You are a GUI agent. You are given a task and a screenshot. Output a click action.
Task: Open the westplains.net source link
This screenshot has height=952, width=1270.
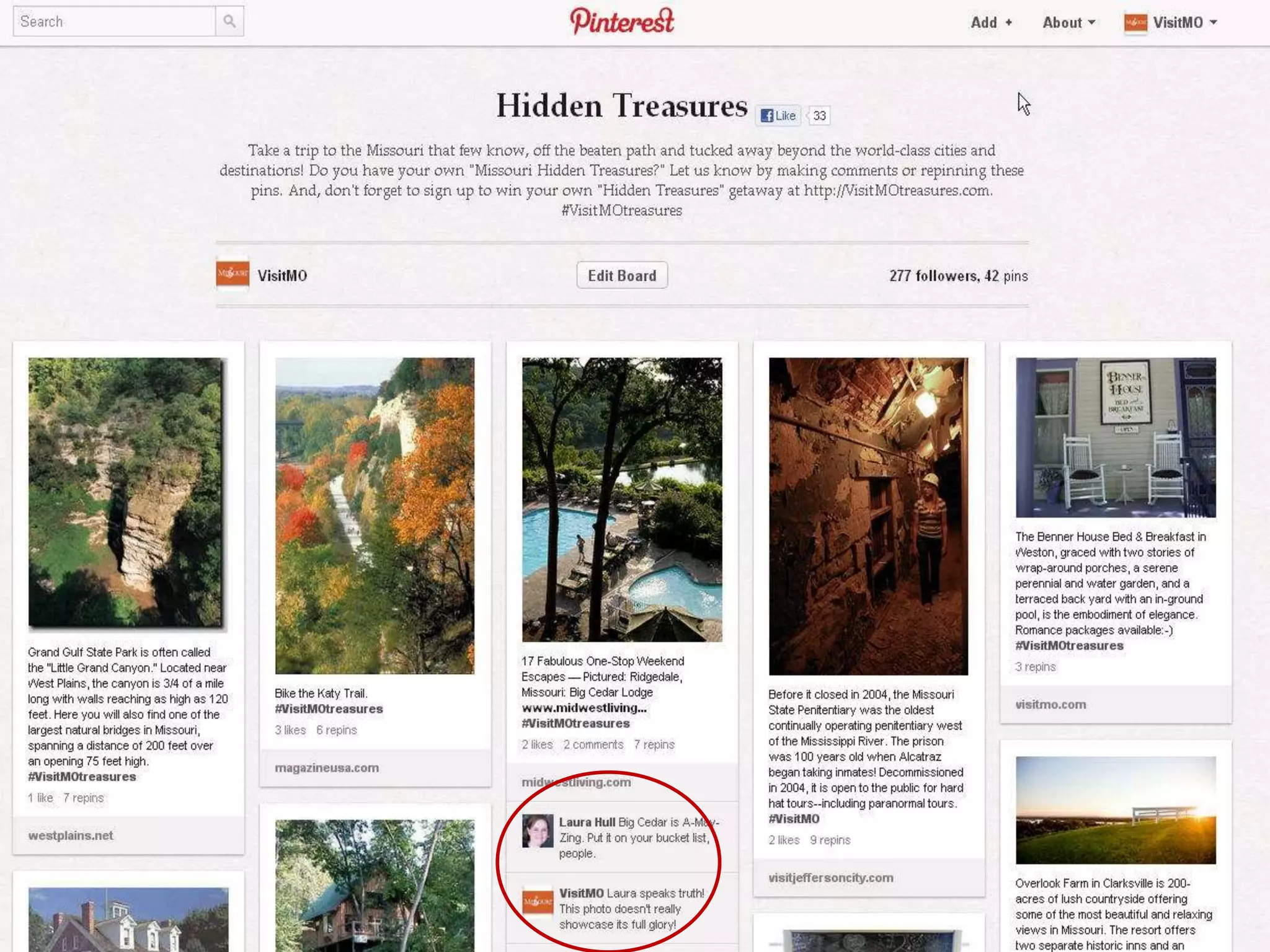(x=71, y=835)
